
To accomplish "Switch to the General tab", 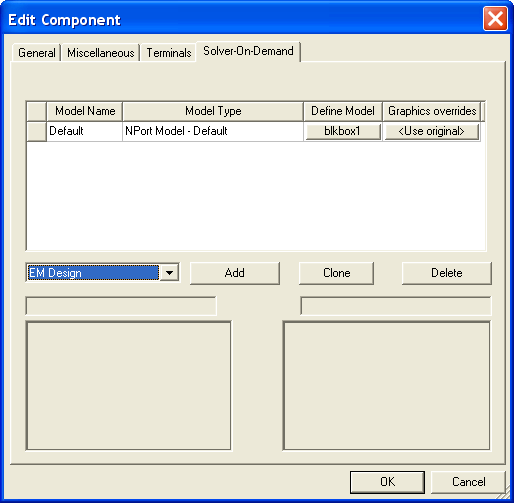I will point(36,53).
